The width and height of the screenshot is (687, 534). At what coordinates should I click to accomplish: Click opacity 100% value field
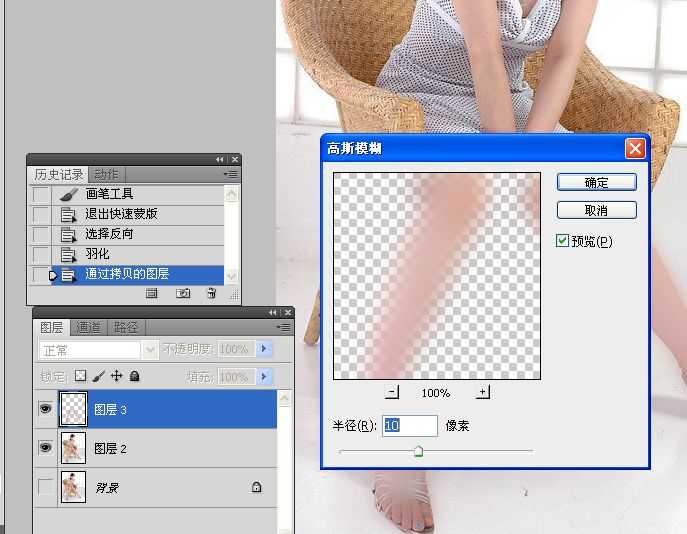236,349
